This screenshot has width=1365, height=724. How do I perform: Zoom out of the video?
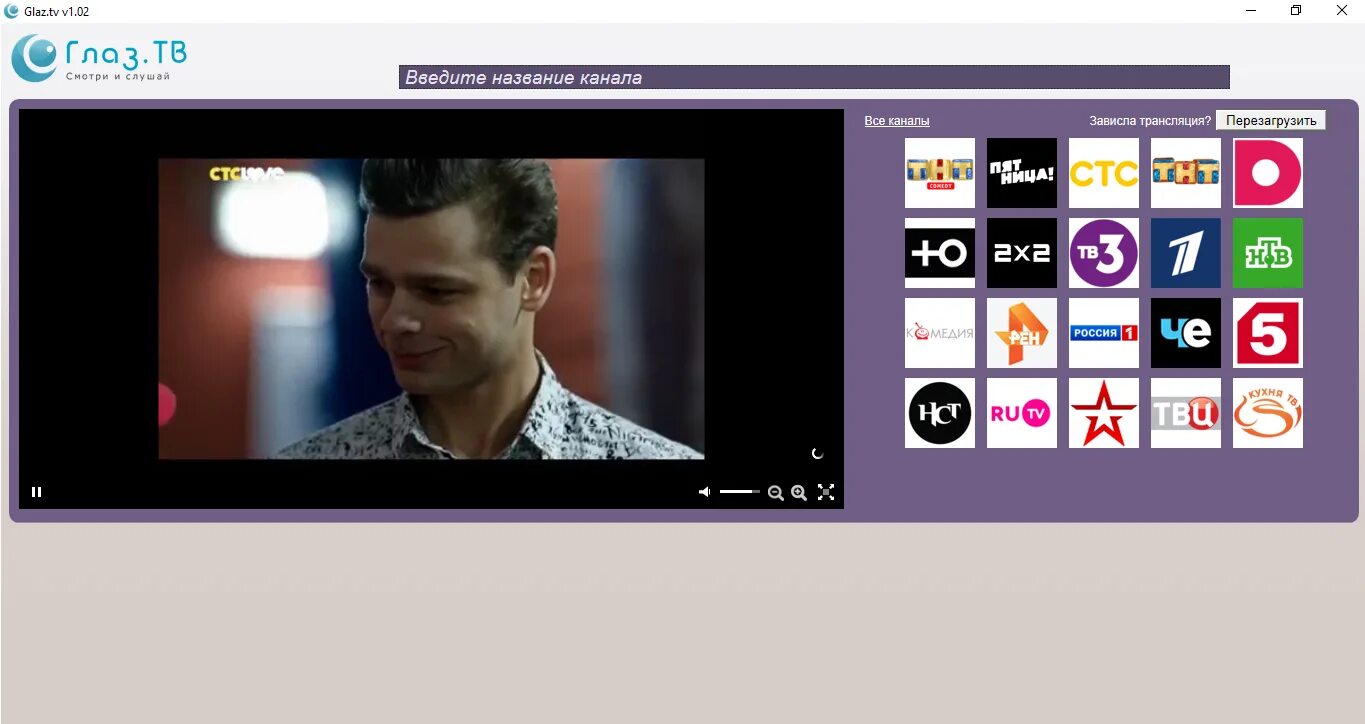point(776,492)
